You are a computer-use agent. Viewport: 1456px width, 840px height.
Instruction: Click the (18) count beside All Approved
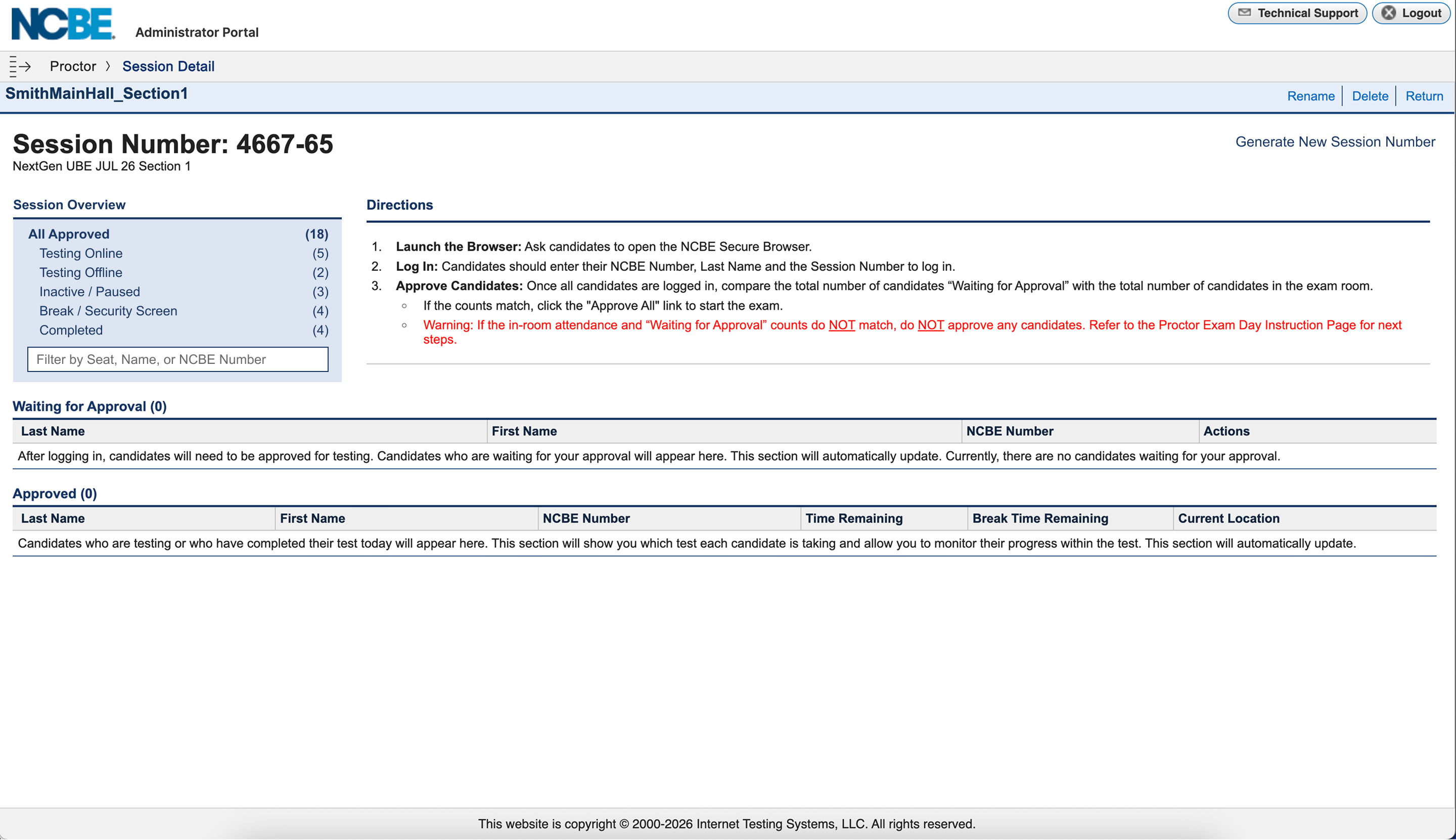[317, 234]
